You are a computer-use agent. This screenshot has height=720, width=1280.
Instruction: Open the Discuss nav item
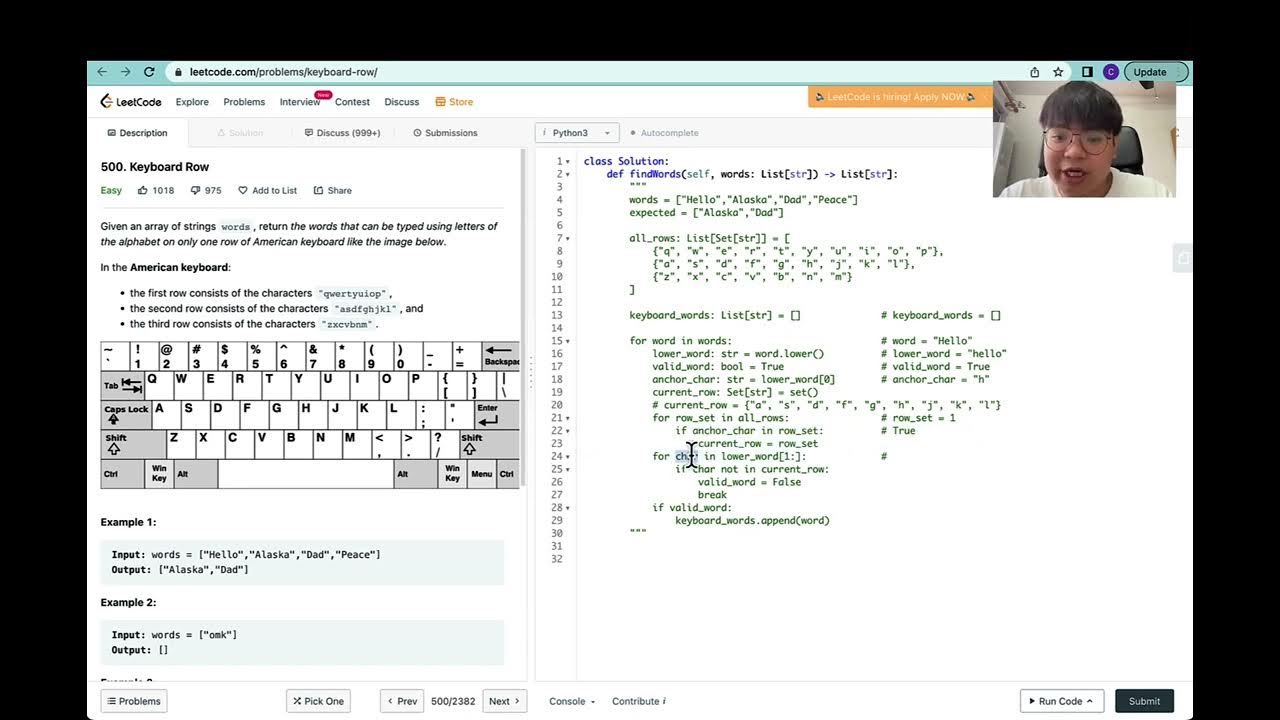(x=402, y=102)
